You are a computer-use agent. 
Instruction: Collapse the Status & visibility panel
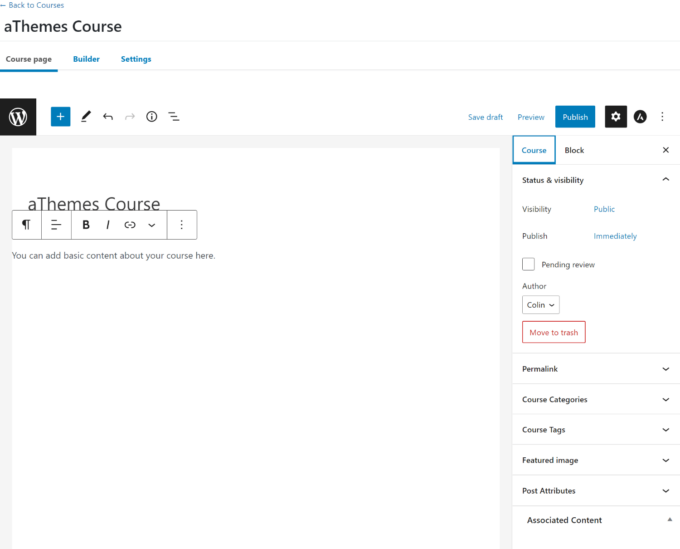click(x=596, y=180)
